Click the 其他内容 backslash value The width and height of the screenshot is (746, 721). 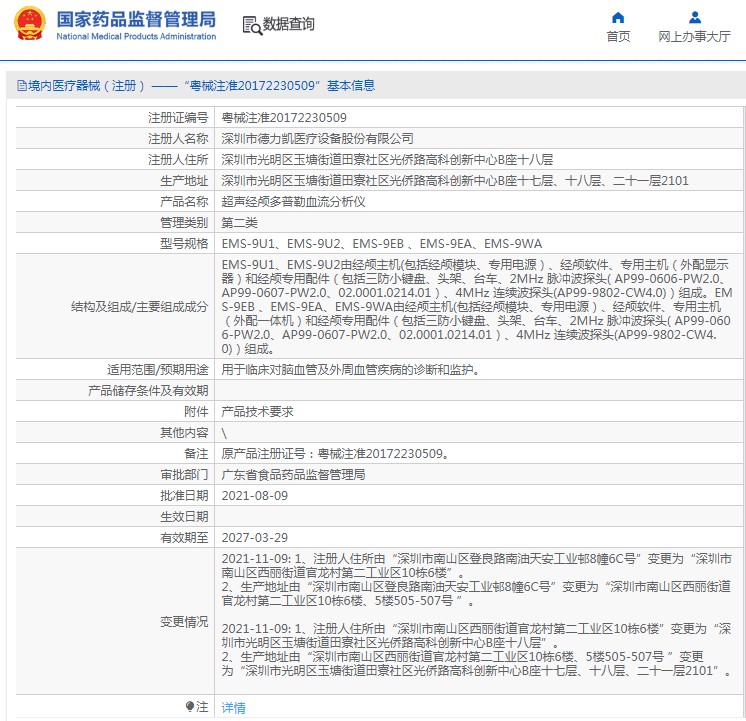224,433
